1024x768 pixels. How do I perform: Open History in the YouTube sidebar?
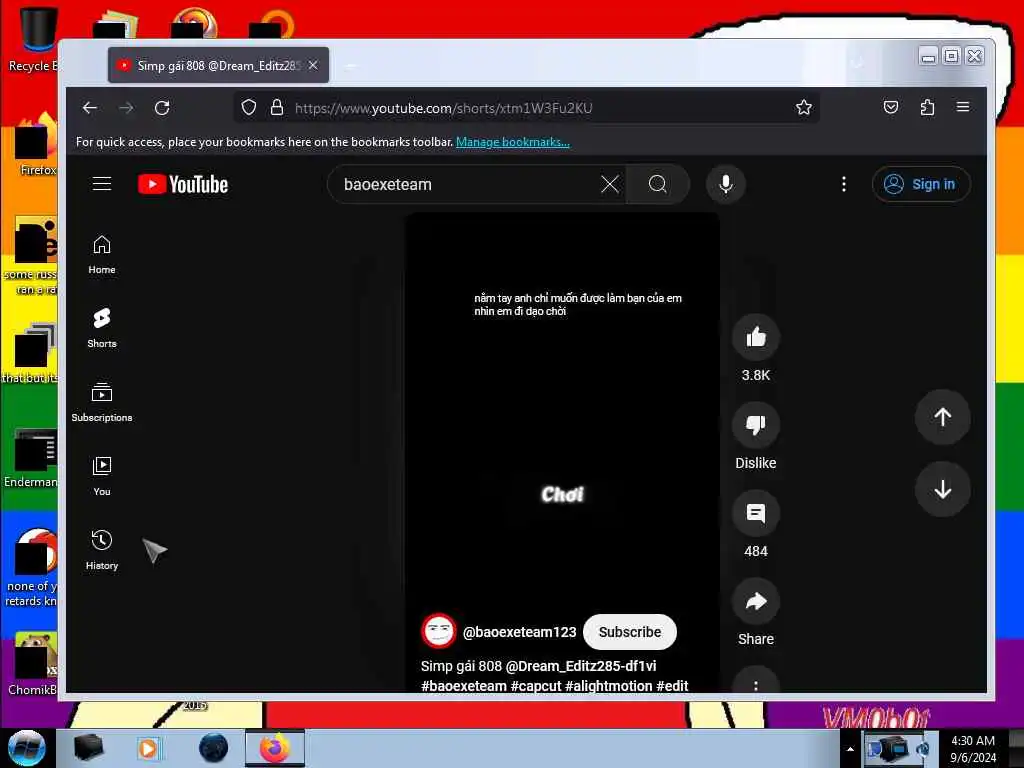pos(102,551)
